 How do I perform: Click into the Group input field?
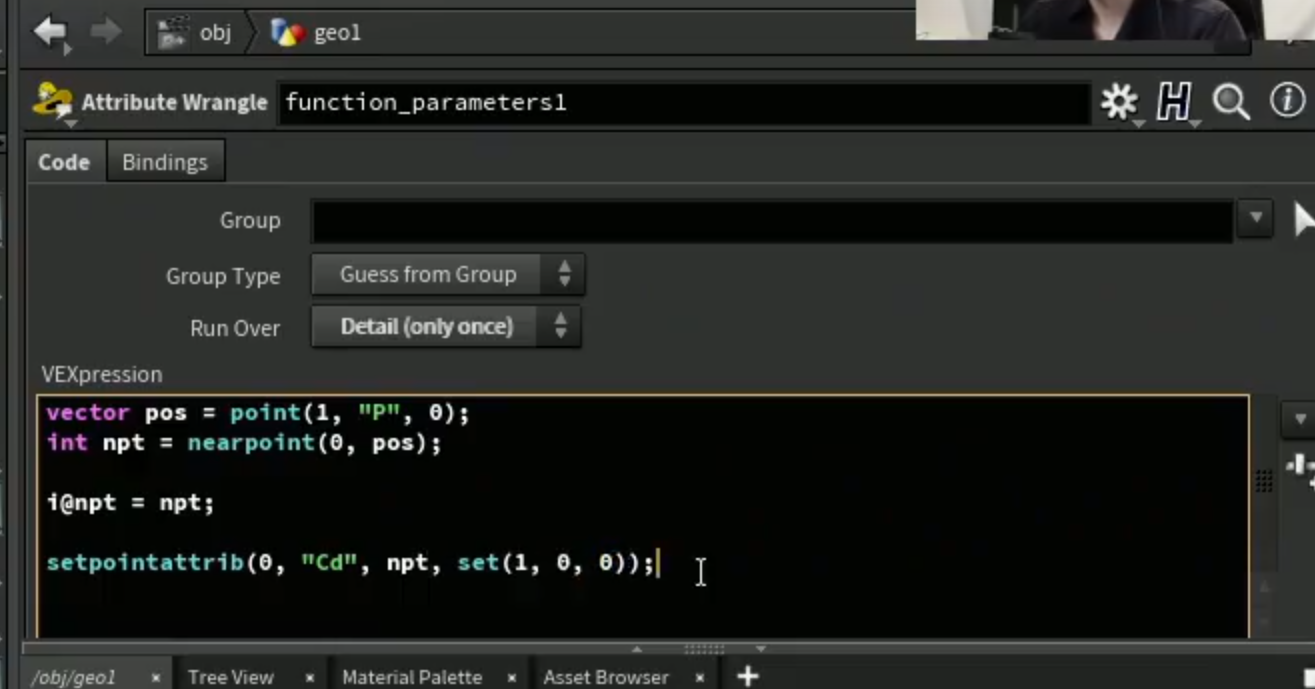point(772,220)
